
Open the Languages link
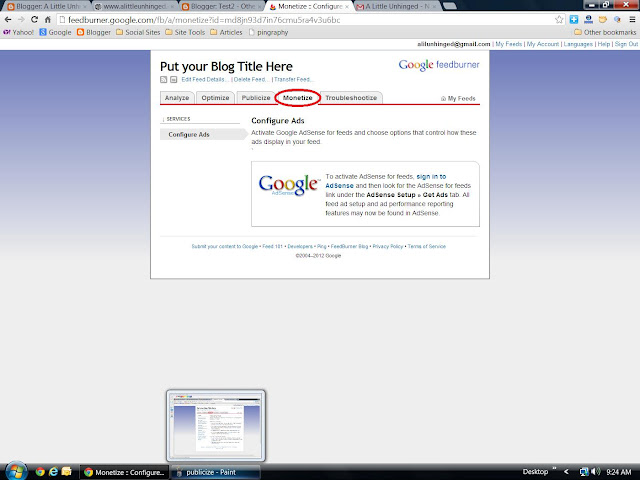point(578,44)
